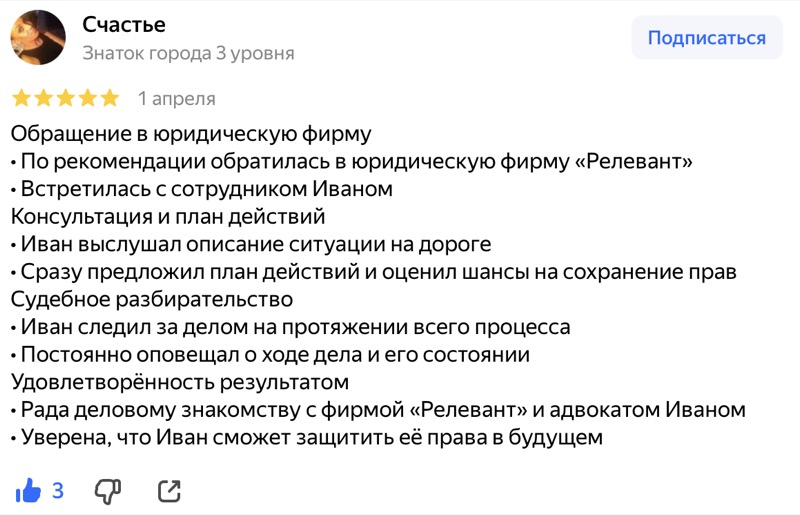Click the fifth rating star

(109, 98)
